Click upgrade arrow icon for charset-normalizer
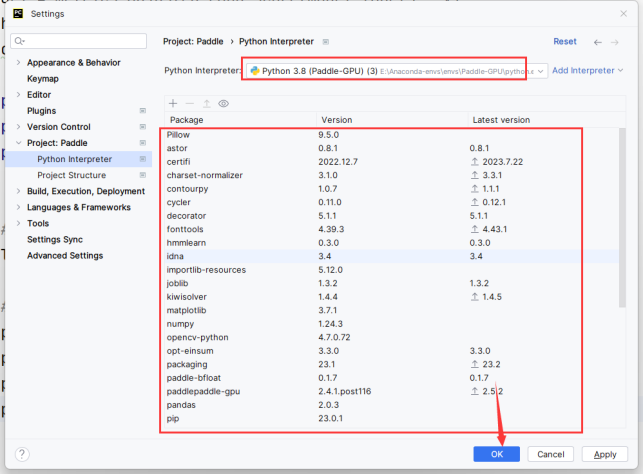 [x=474, y=175]
